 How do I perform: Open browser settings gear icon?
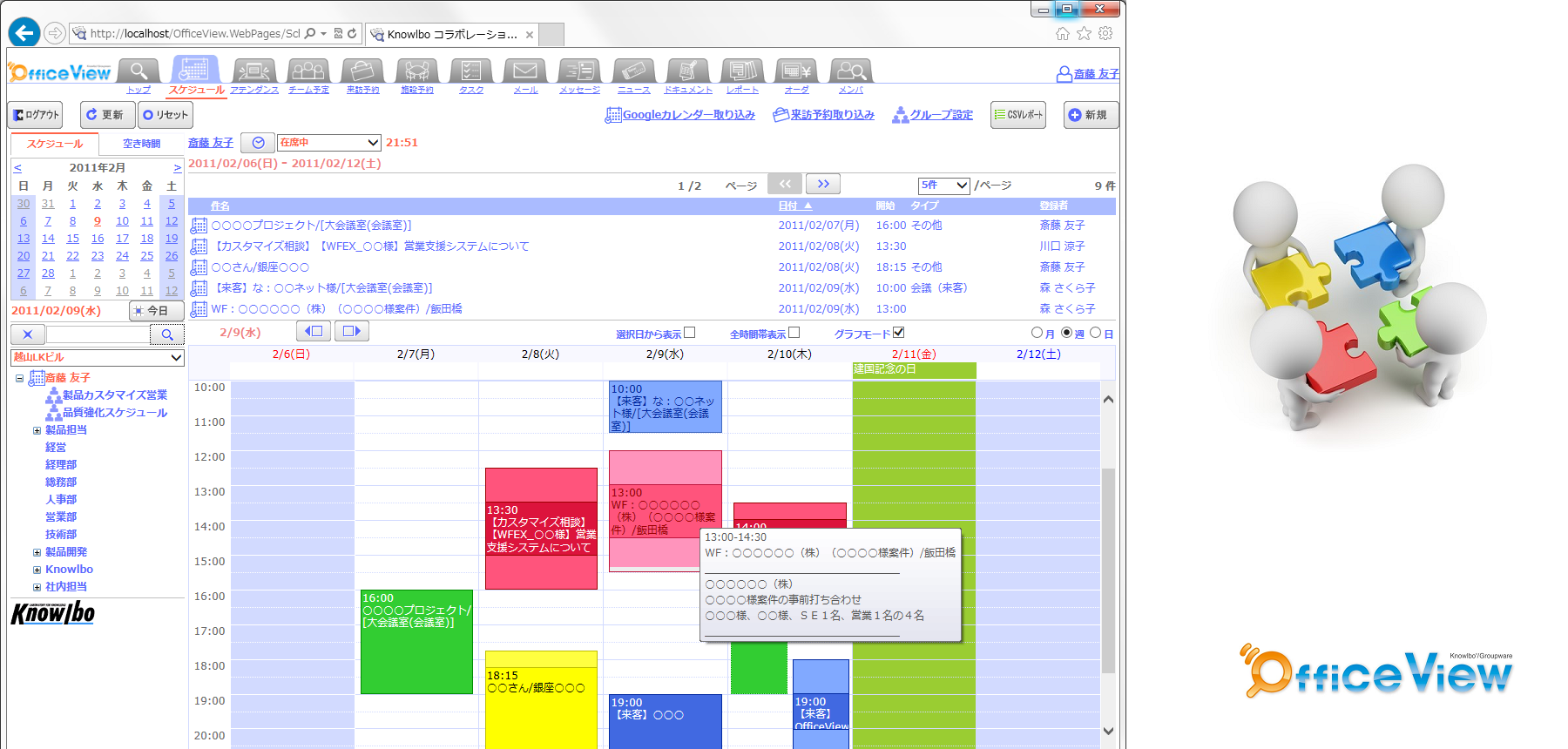[1105, 33]
